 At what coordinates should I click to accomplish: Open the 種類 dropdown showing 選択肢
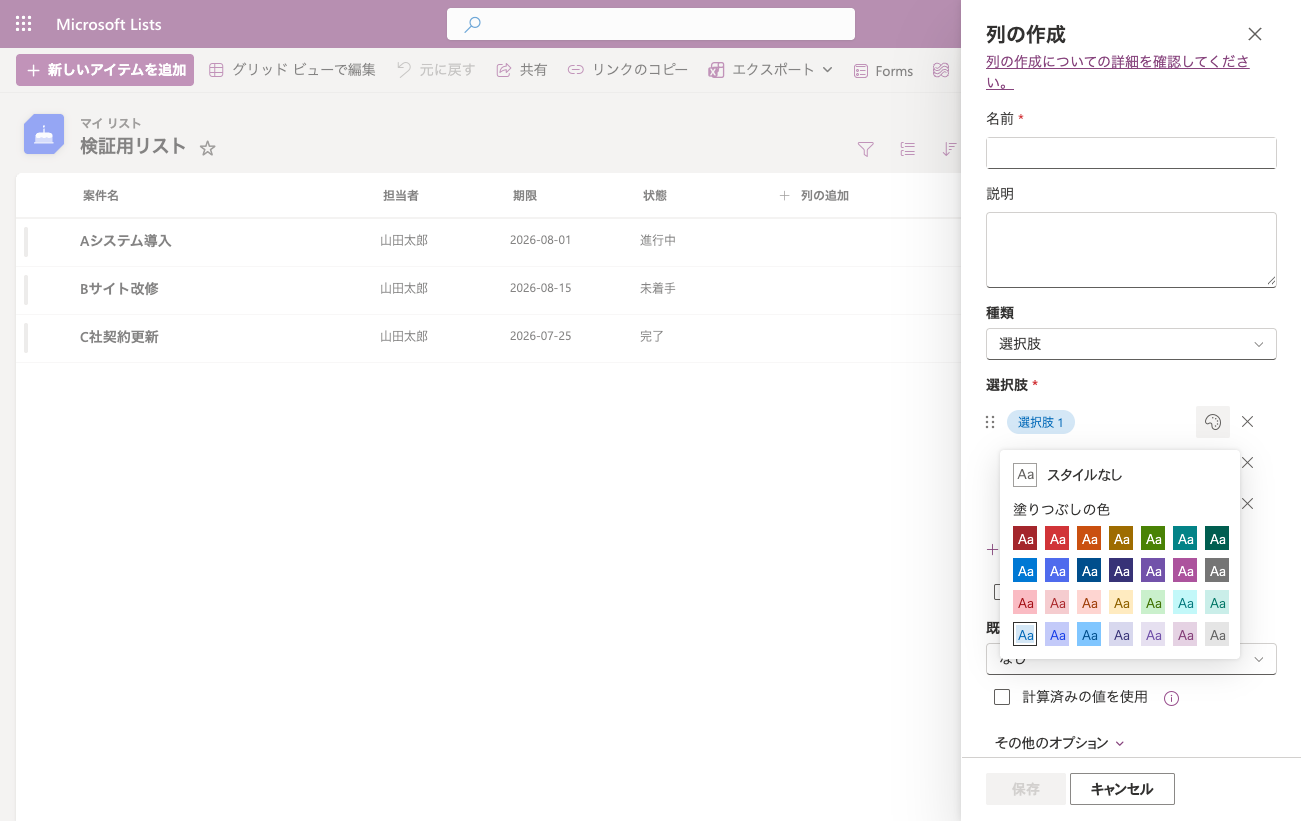click(1131, 344)
